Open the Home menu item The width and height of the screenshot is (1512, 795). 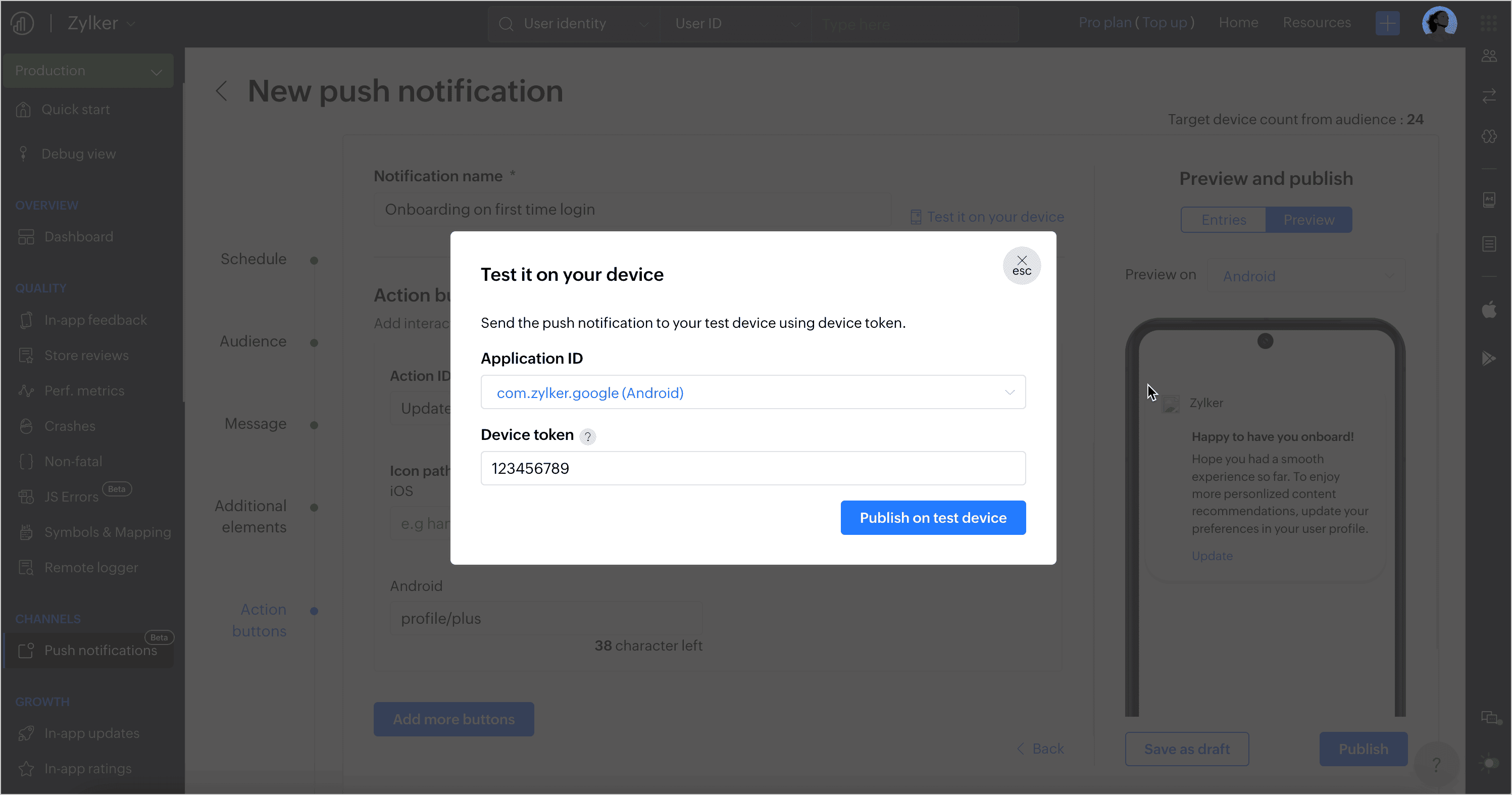(x=1238, y=22)
